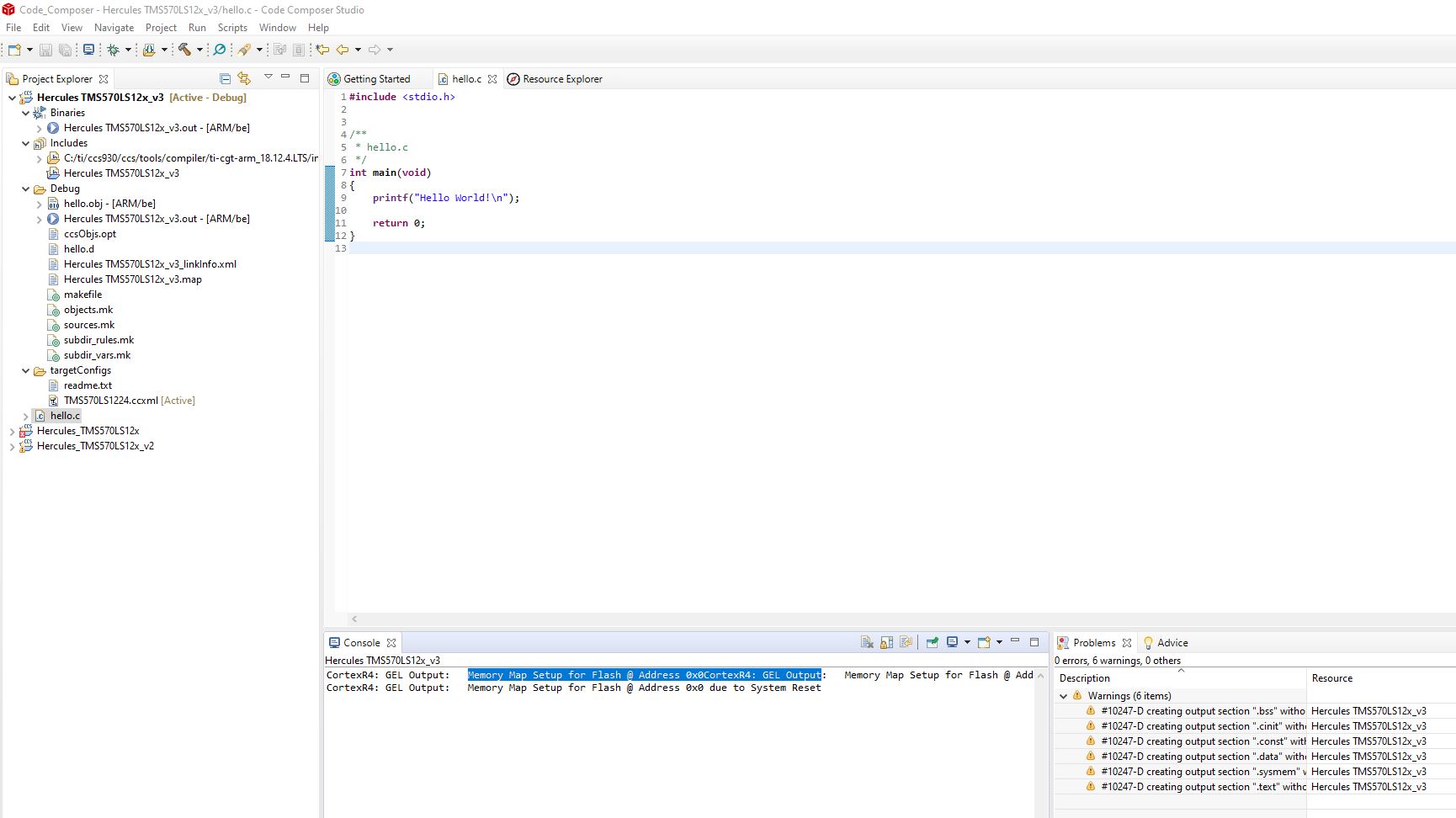This screenshot has height=818, width=1456.
Task: Click the Pin Console icon
Action: (x=932, y=643)
